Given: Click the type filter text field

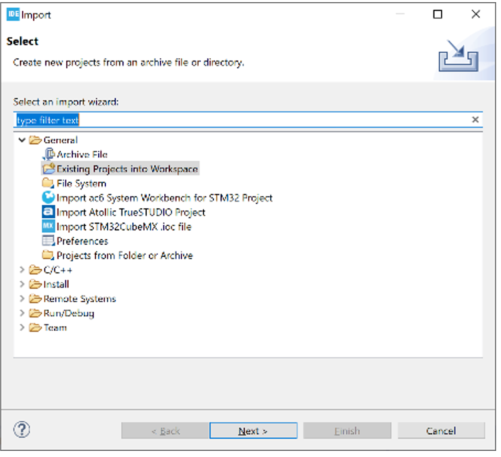Looking at the screenshot, I should (x=248, y=120).
